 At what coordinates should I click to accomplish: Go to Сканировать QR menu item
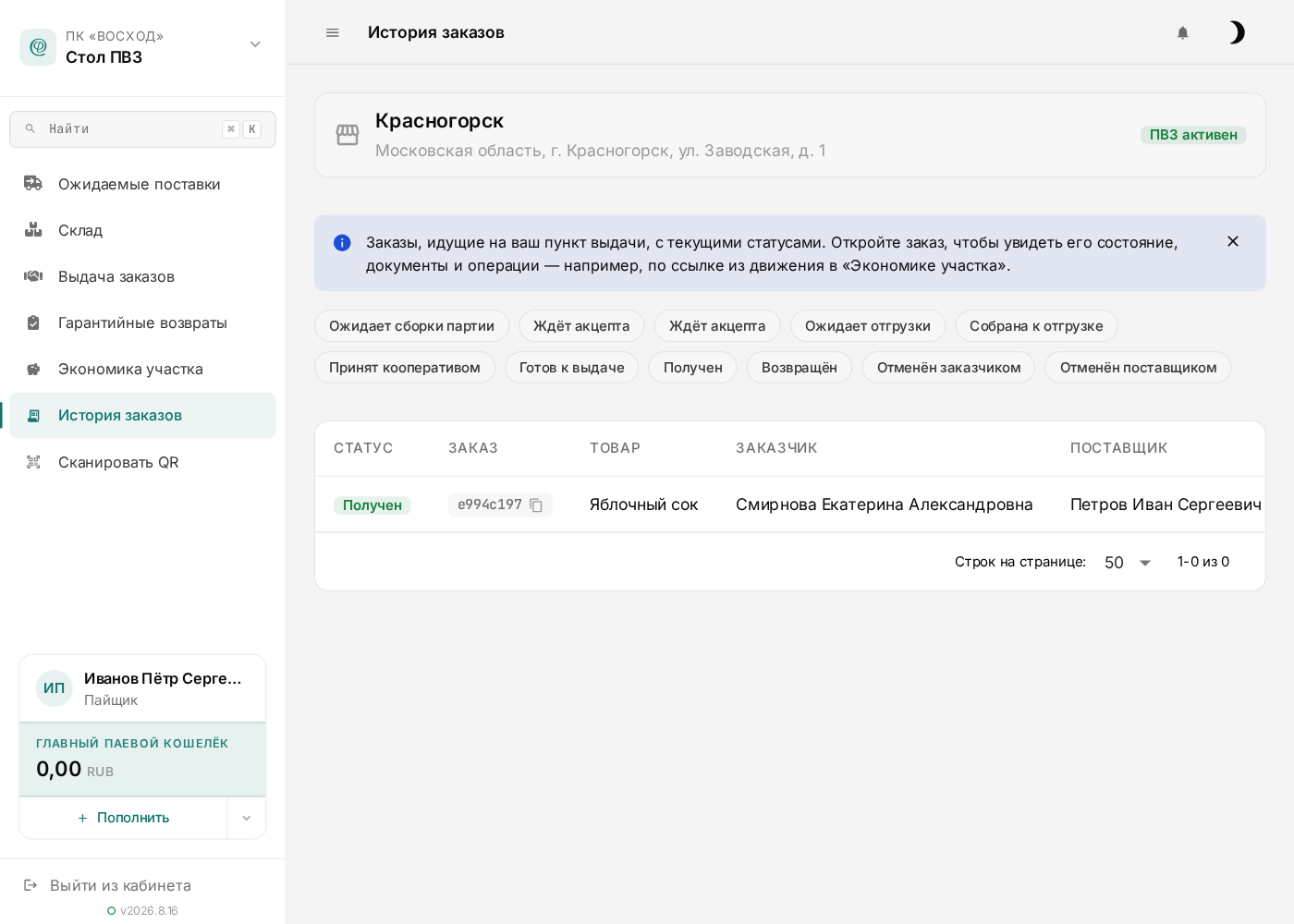(142, 462)
